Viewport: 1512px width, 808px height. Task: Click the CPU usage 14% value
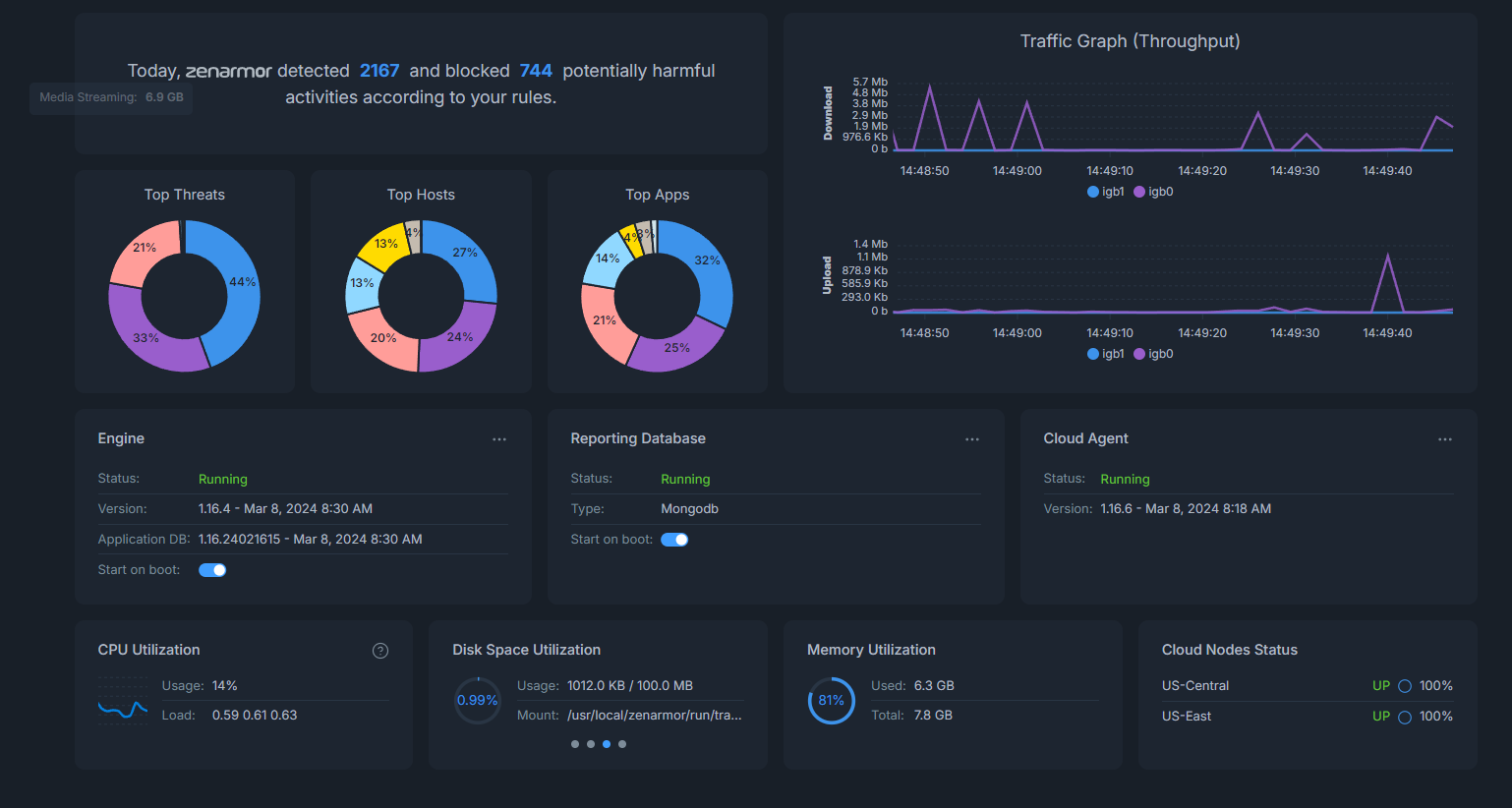click(x=225, y=686)
